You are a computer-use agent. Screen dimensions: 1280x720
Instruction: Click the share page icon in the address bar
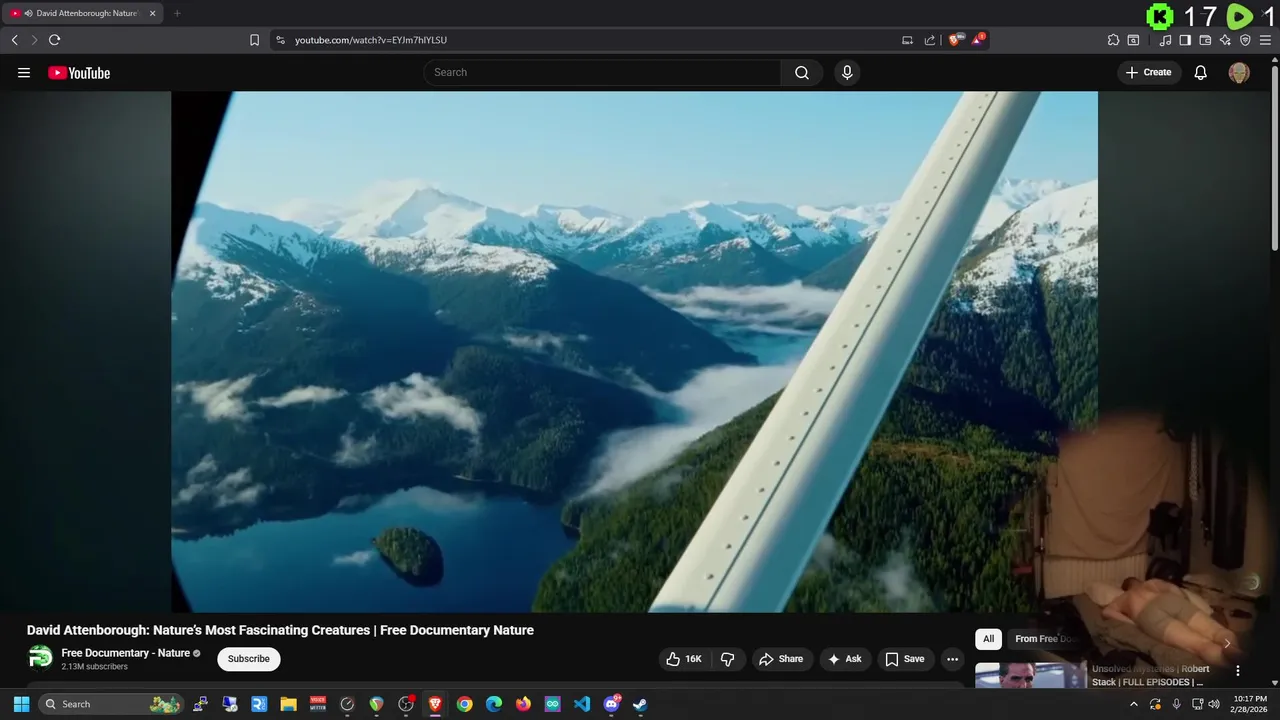click(x=930, y=40)
